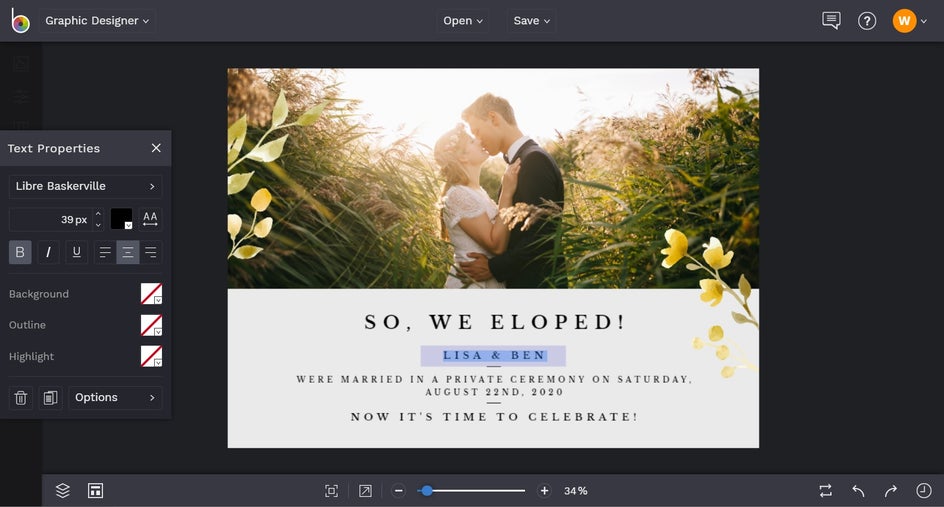Increase font size with up stepper
Screen dimensions: 944x507
(x=98, y=214)
